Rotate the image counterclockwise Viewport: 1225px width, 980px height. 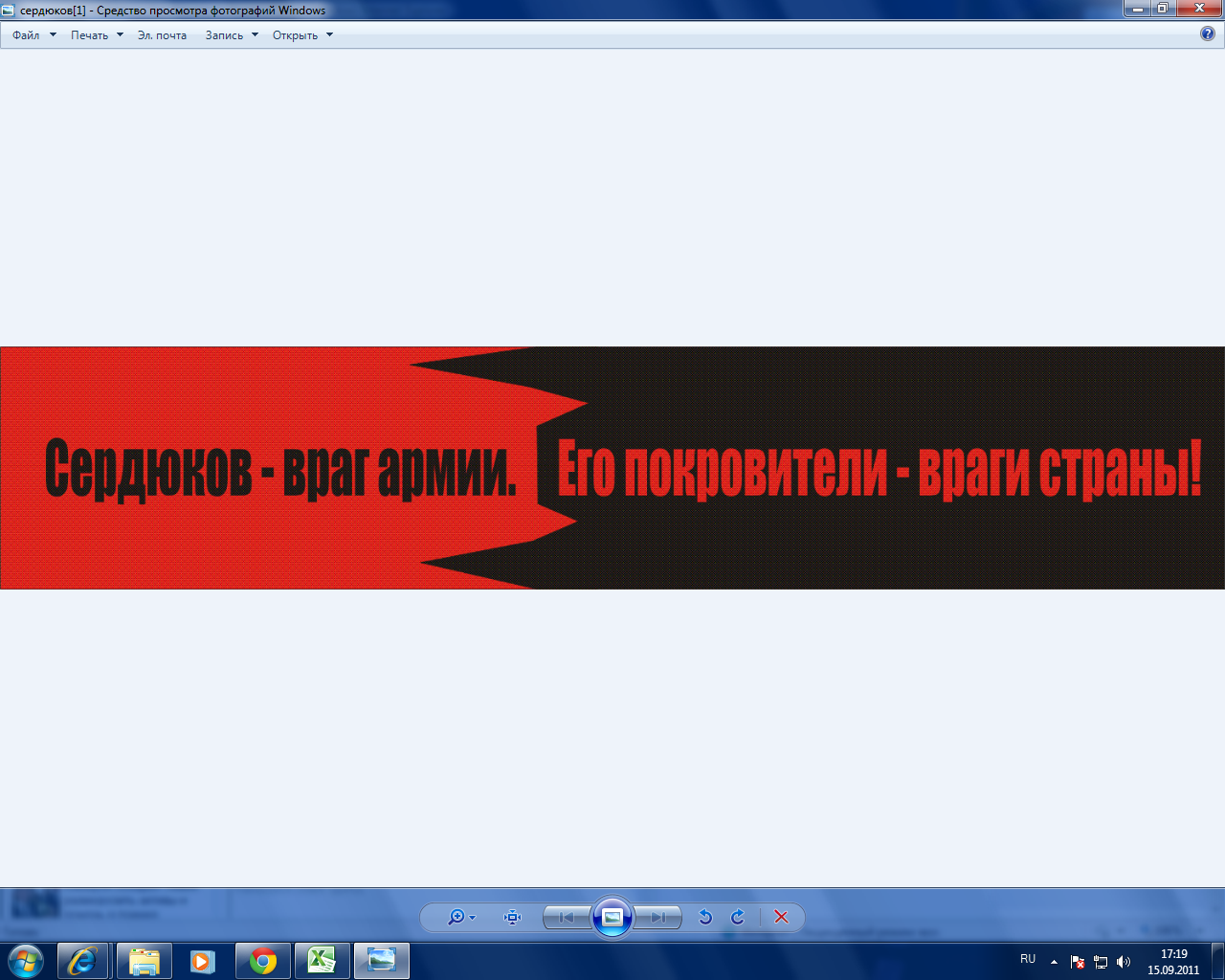coord(705,917)
